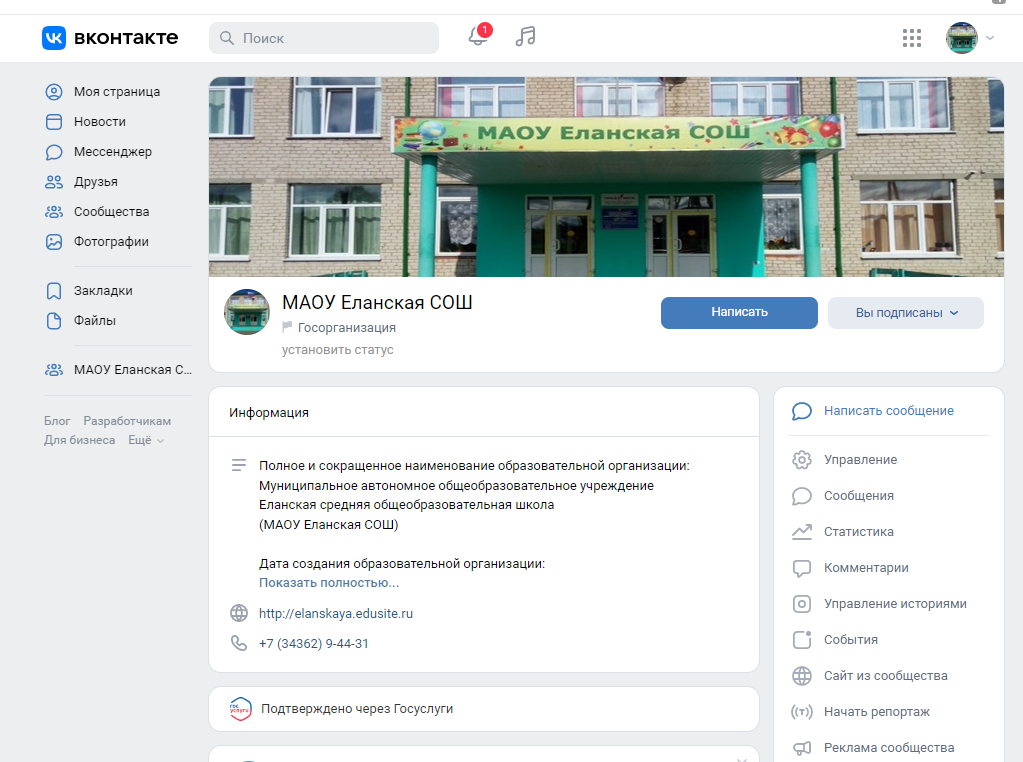Click the МАОУ Еланская СОШ title
The width and height of the screenshot is (1023, 762).
[x=377, y=303]
